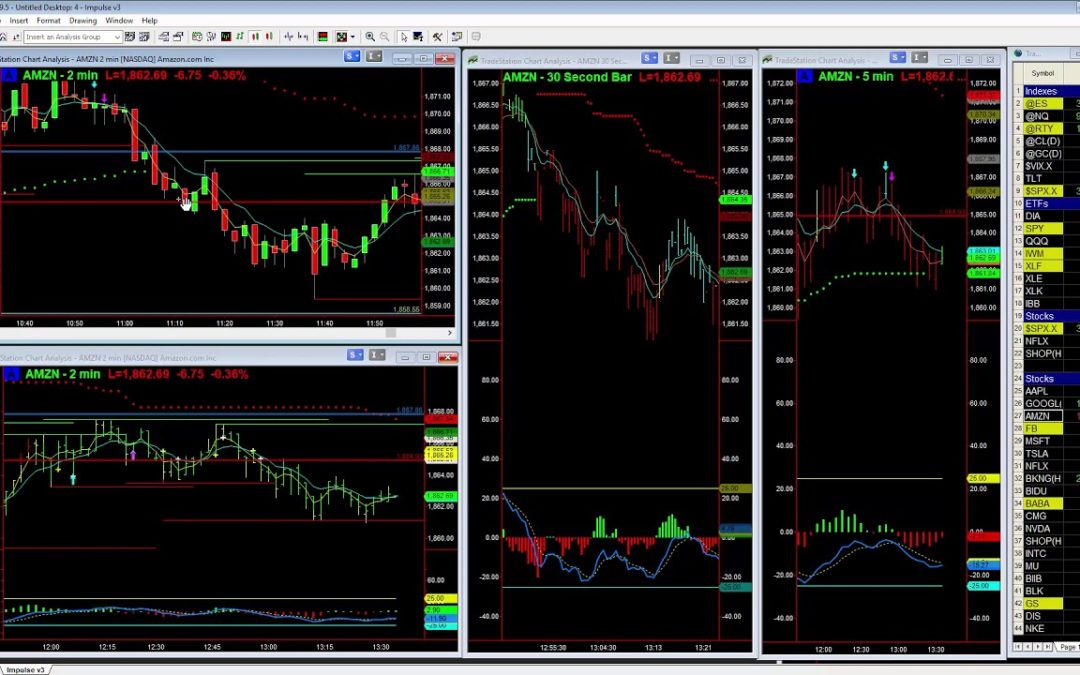Open the blue S symbol link dropdown on the bottom AMZN 2 min chart
The width and height of the screenshot is (1080, 675).
pyautogui.click(x=355, y=355)
